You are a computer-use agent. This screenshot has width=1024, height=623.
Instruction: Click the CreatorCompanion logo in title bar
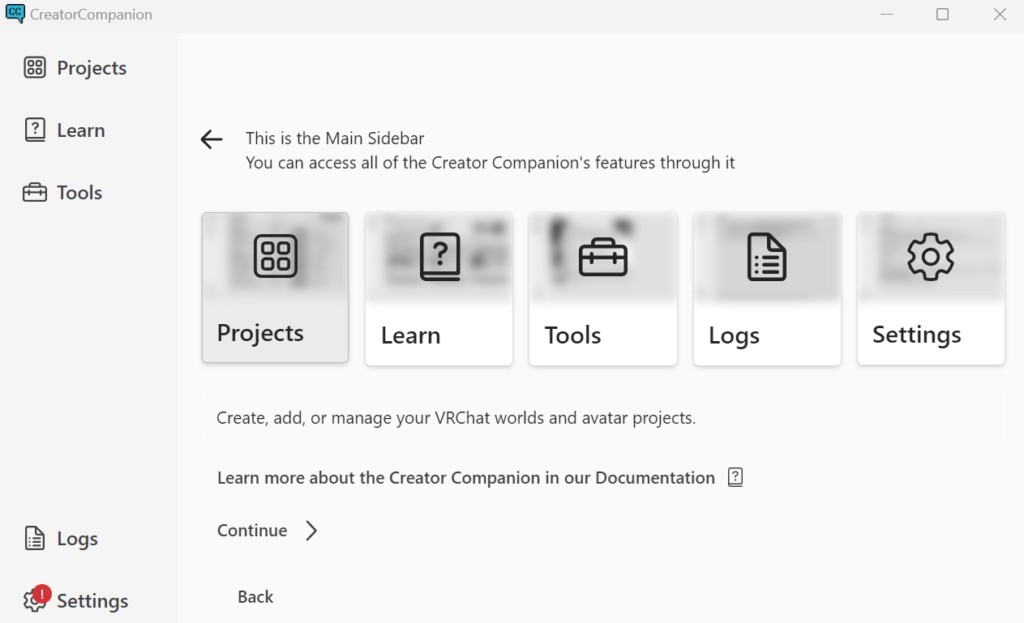[x=15, y=14]
